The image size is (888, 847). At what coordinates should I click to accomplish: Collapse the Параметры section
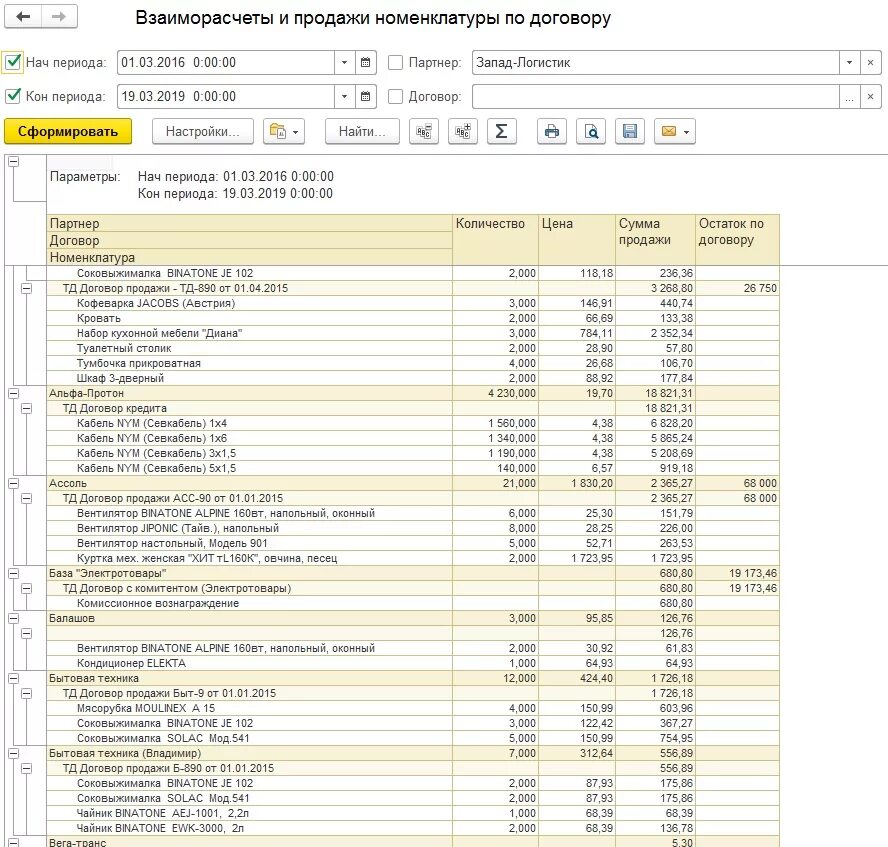point(13,162)
